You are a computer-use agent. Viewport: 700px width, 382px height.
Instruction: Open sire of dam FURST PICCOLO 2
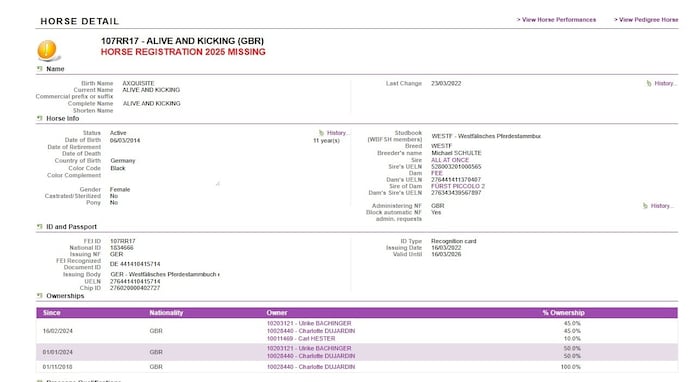[x=458, y=186]
